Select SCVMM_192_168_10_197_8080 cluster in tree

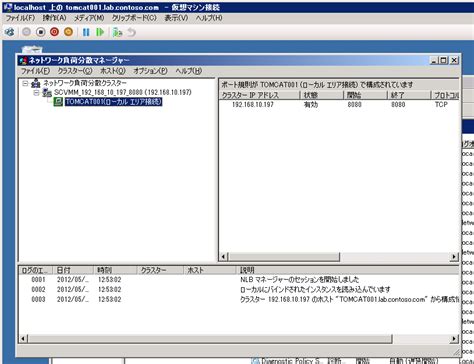(x=123, y=92)
